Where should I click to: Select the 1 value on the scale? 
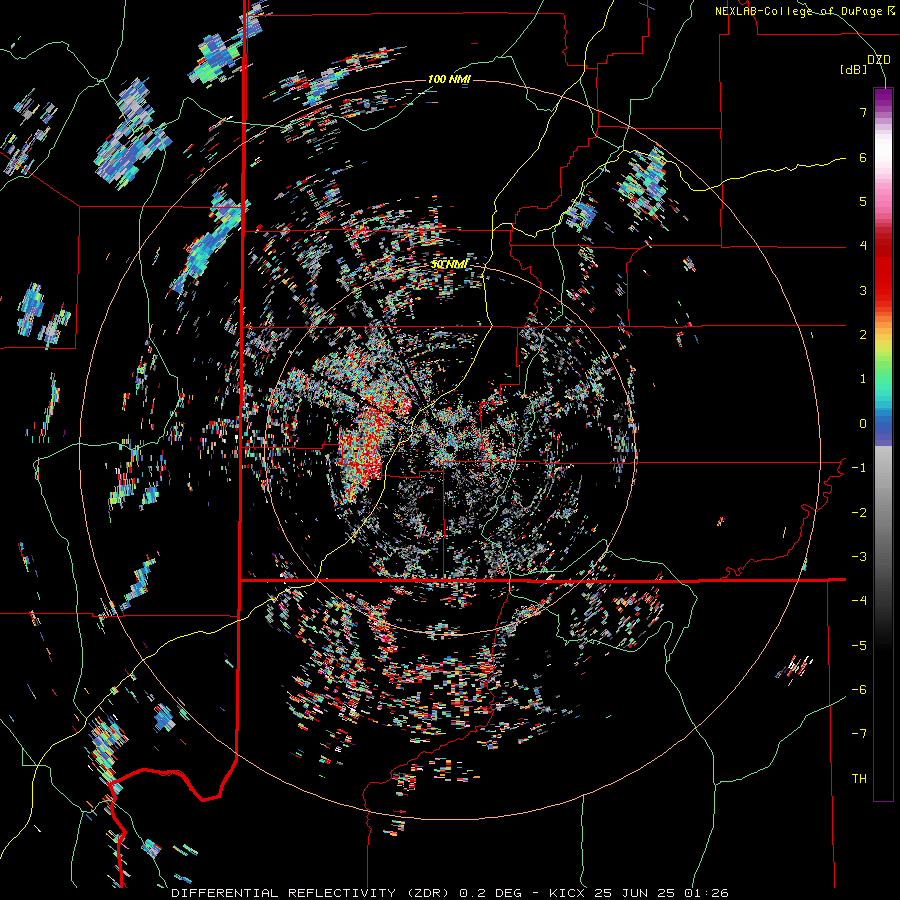pyautogui.click(x=863, y=379)
